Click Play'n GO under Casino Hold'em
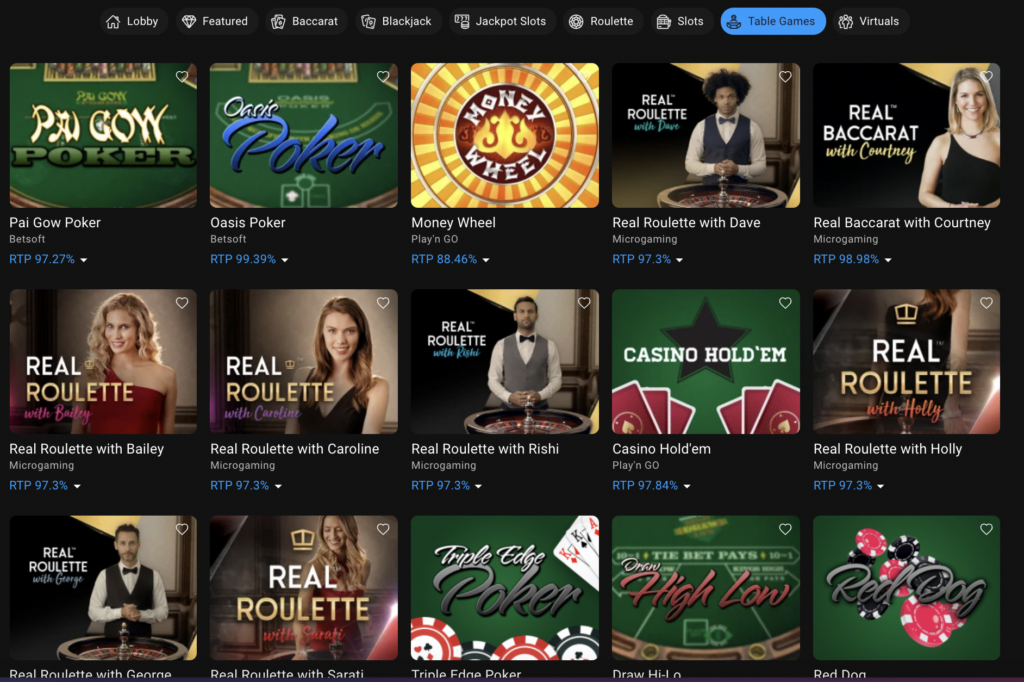The image size is (1024, 682). pos(636,465)
